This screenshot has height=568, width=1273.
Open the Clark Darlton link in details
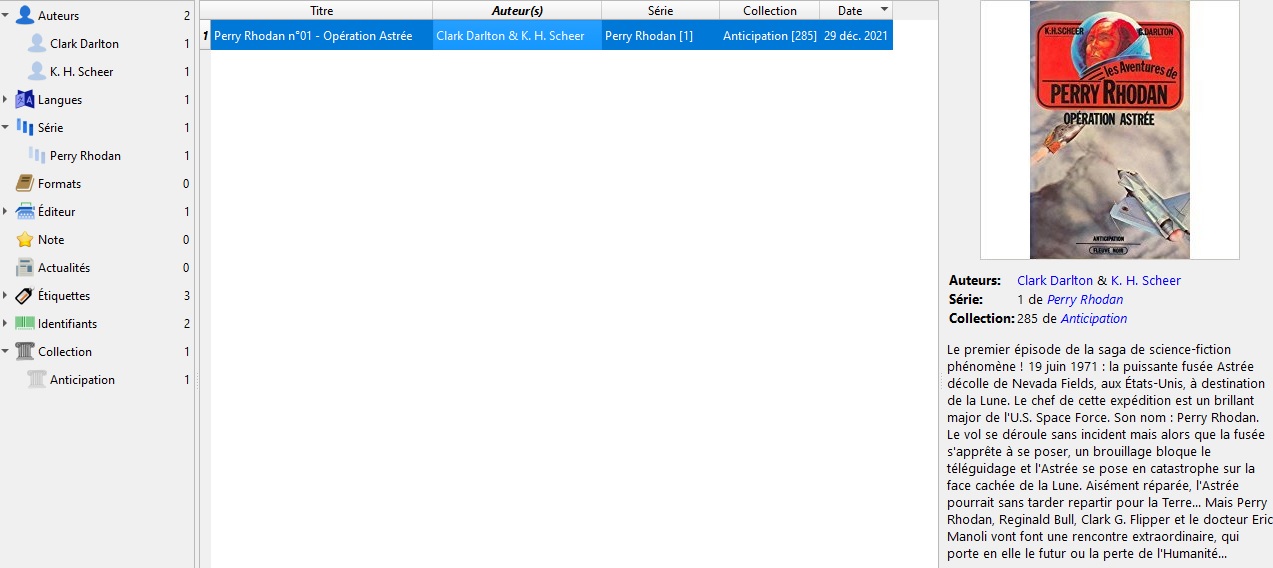pos(1055,281)
